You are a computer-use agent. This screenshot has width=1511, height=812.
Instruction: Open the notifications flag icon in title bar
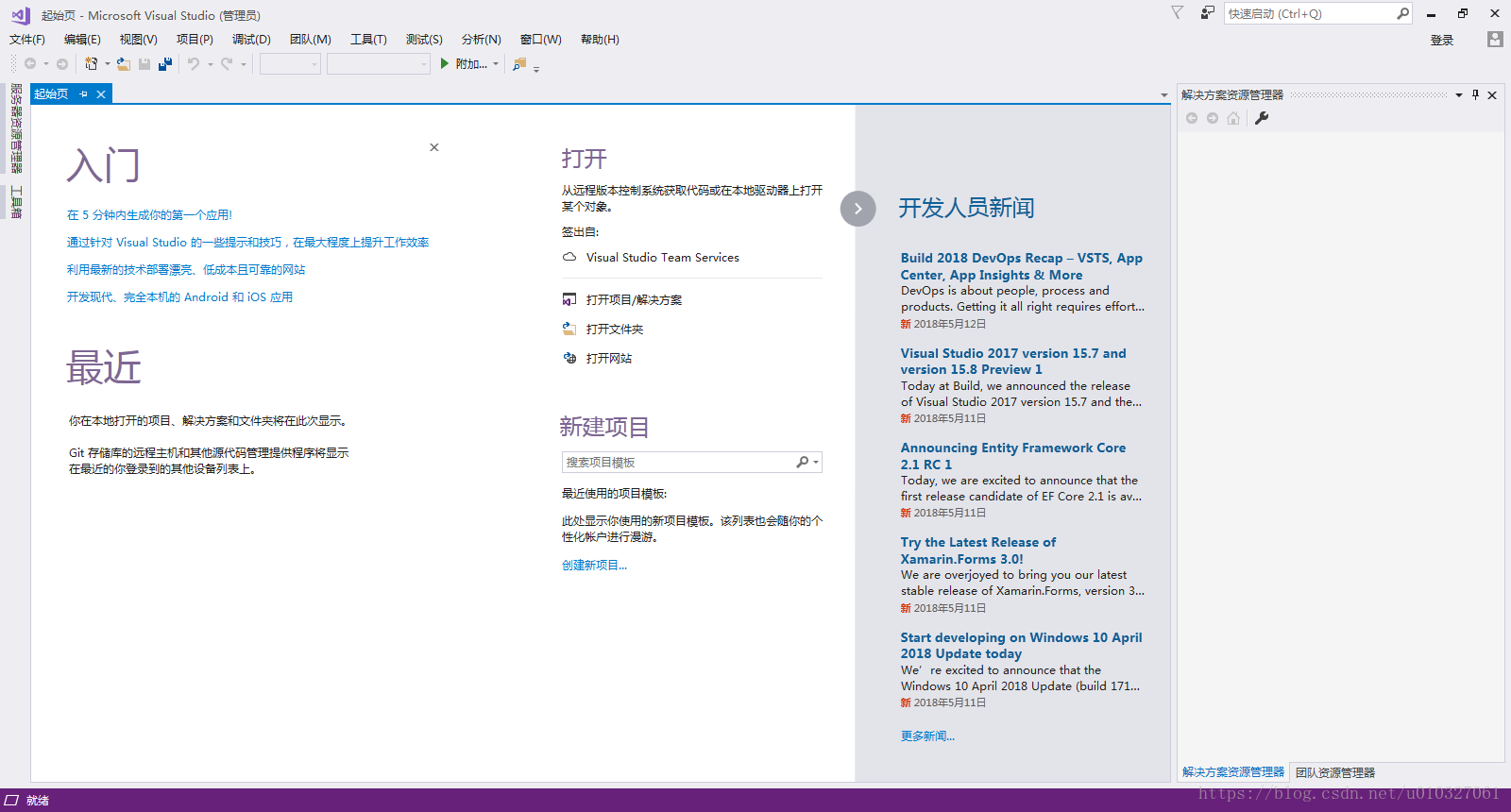1177,13
